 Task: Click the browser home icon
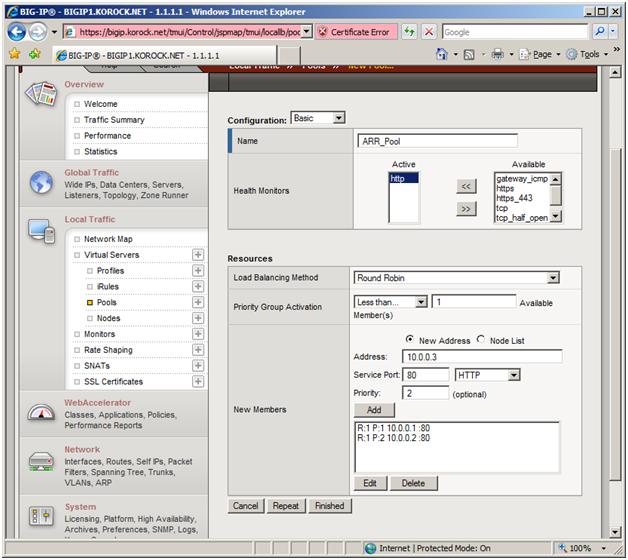coord(441,54)
